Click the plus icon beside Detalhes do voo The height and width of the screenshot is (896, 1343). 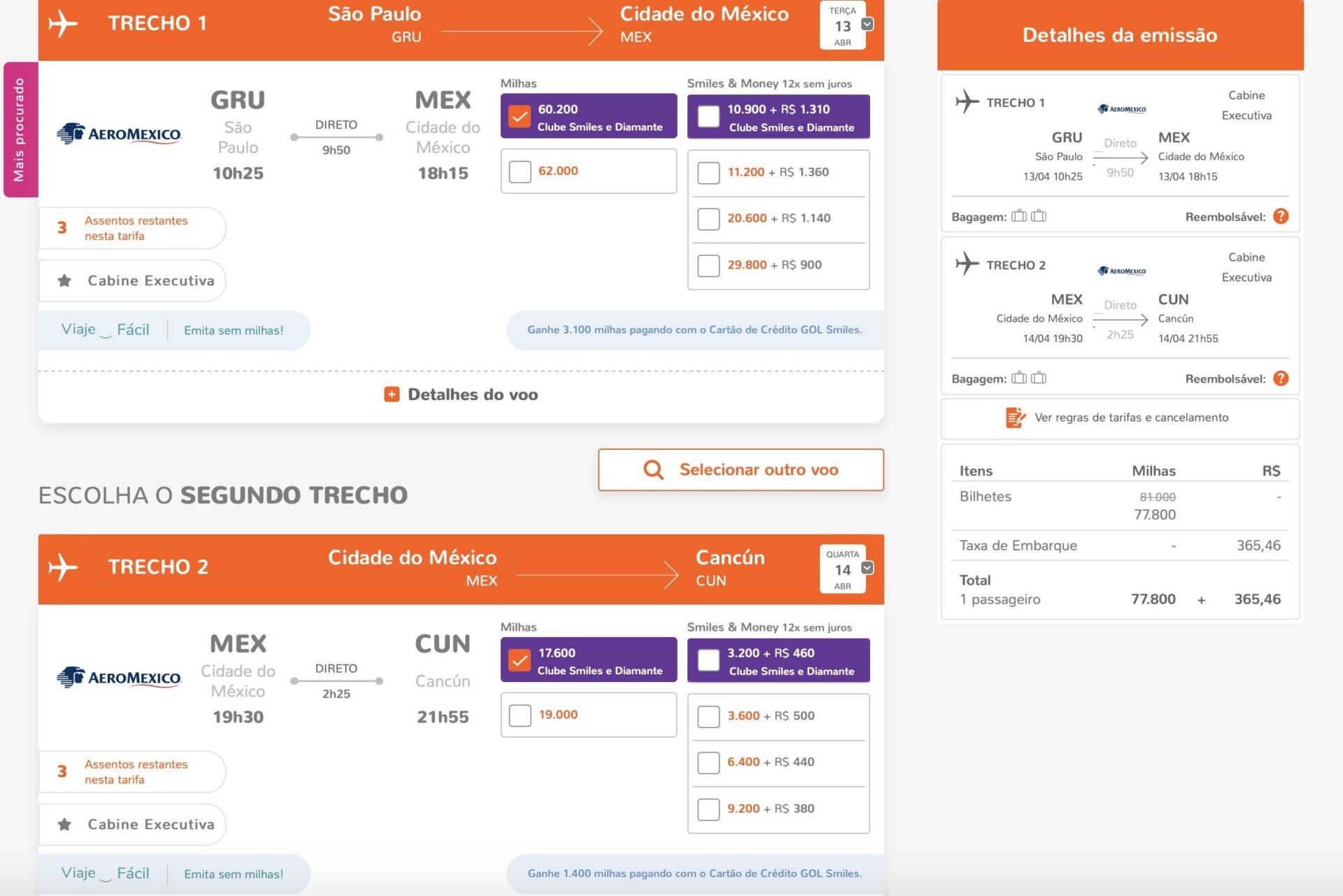(x=392, y=394)
